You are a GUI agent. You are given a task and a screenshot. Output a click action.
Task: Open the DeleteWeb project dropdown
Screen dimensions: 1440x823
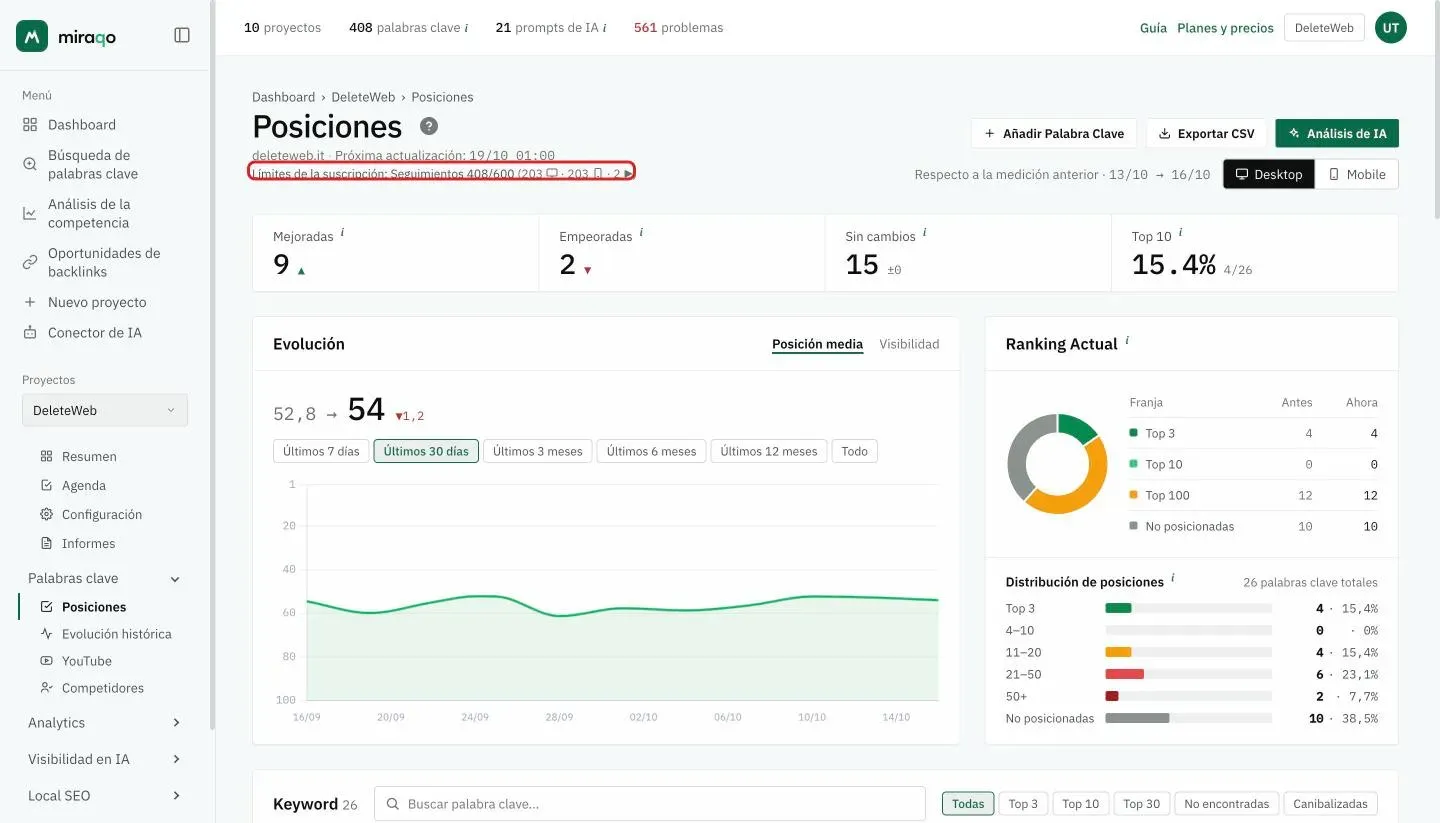click(x=105, y=410)
